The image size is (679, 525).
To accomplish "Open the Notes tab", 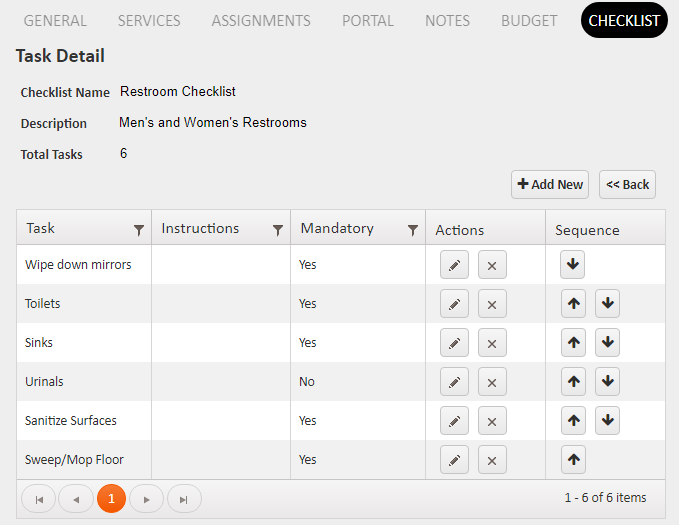I will (x=447, y=20).
